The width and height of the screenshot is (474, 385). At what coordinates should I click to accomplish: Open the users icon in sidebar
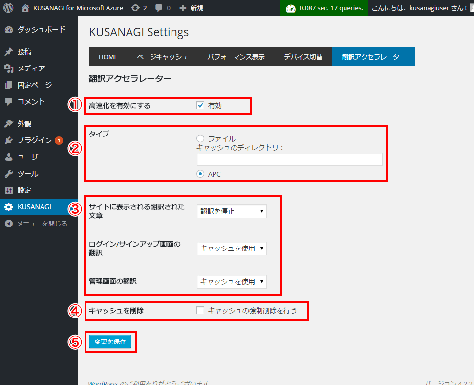click(x=9, y=157)
